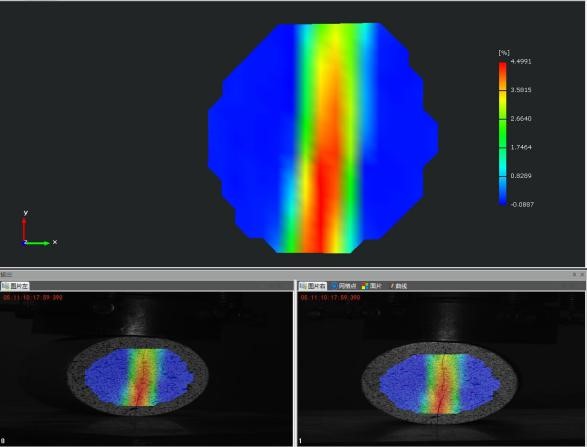
Task: Click the green x-axis arrow of the triad
Action: (x=38, y=243)
